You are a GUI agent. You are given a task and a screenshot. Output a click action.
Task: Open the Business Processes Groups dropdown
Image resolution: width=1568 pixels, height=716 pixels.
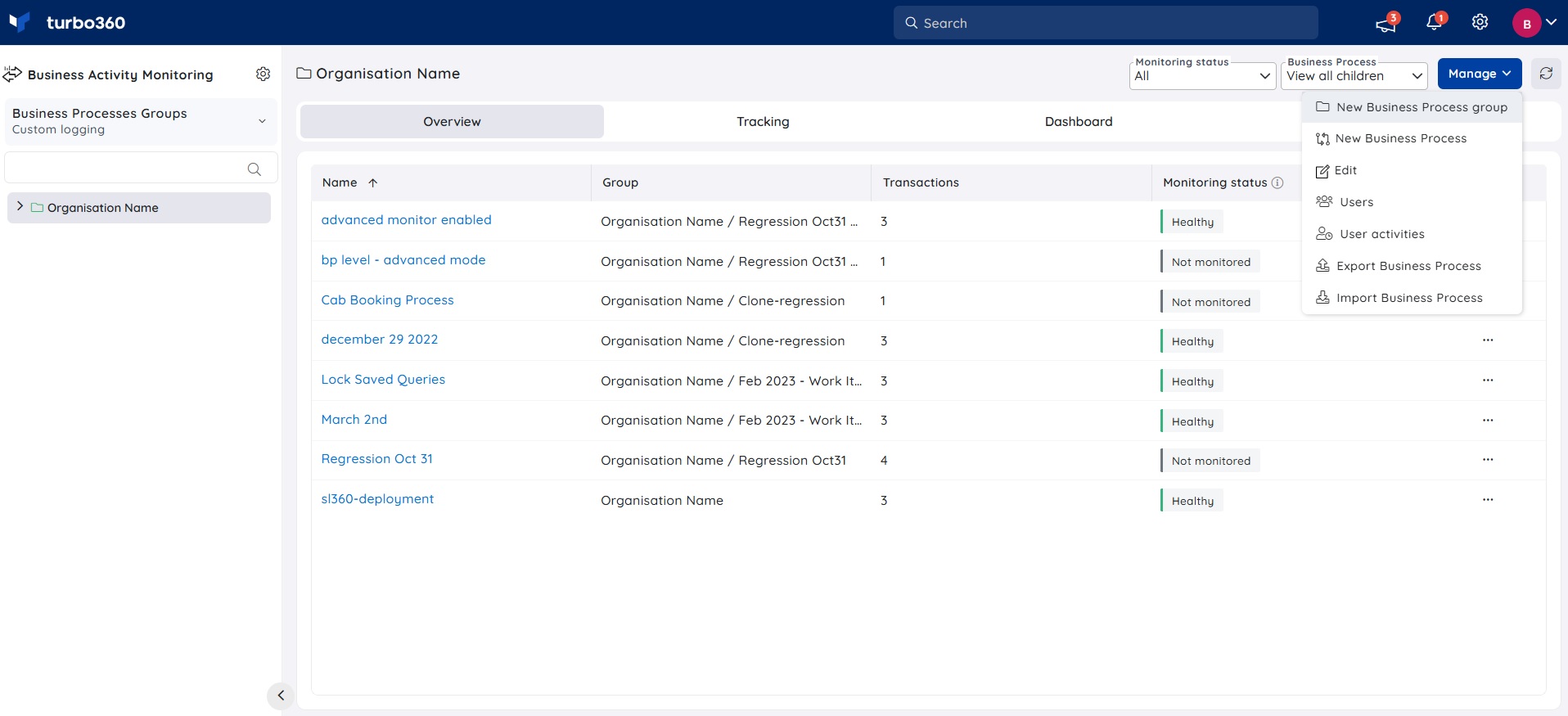click(x=141, y=121)
